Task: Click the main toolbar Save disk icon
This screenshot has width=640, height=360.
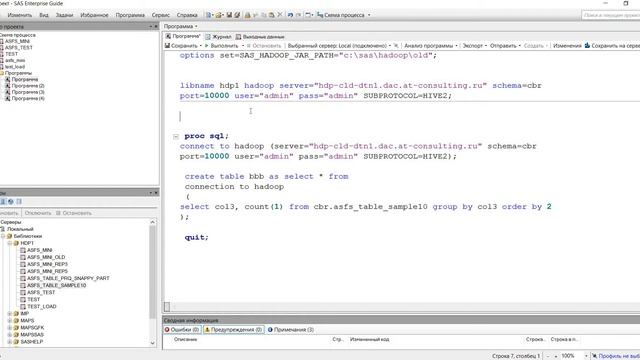Action: 229,15
